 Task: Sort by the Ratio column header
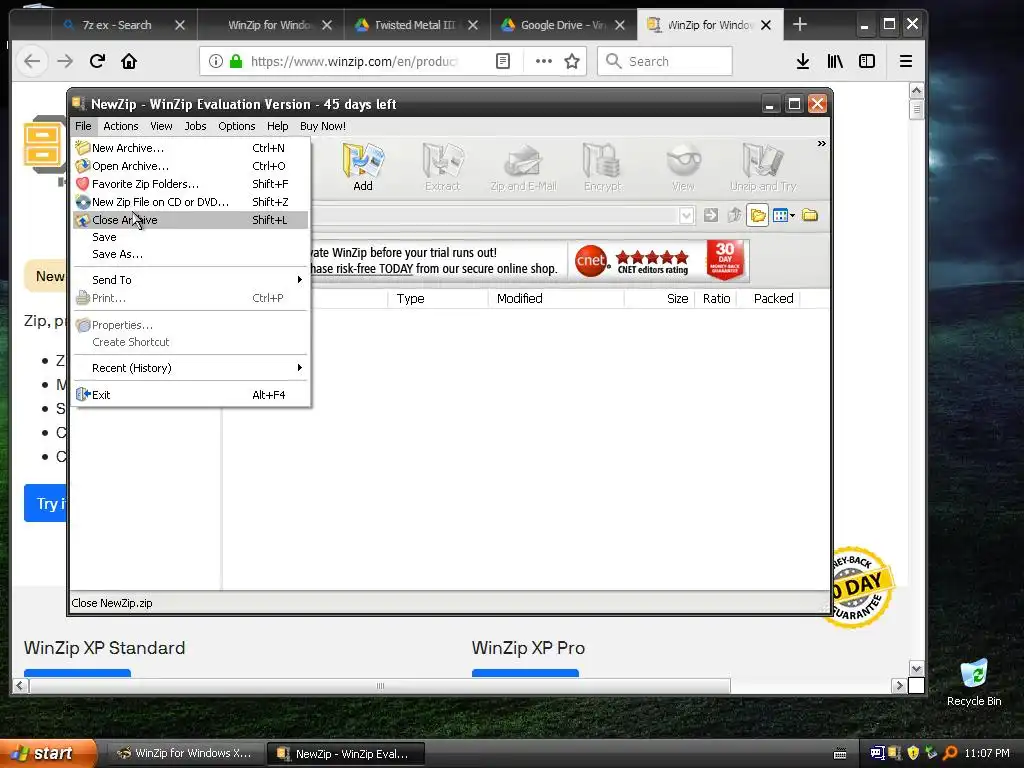[x=716, y=298]
